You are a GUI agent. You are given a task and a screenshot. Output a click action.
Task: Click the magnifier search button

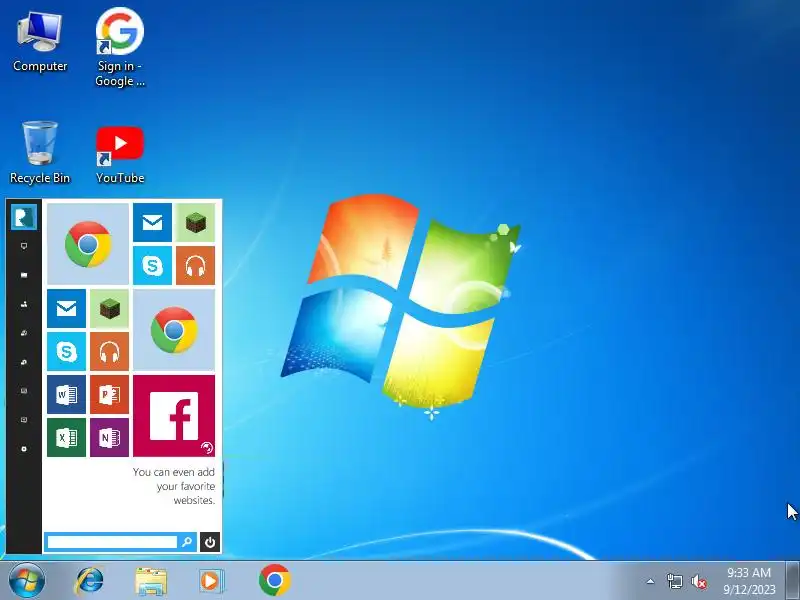pyautogui.click(x=187, y=542)
